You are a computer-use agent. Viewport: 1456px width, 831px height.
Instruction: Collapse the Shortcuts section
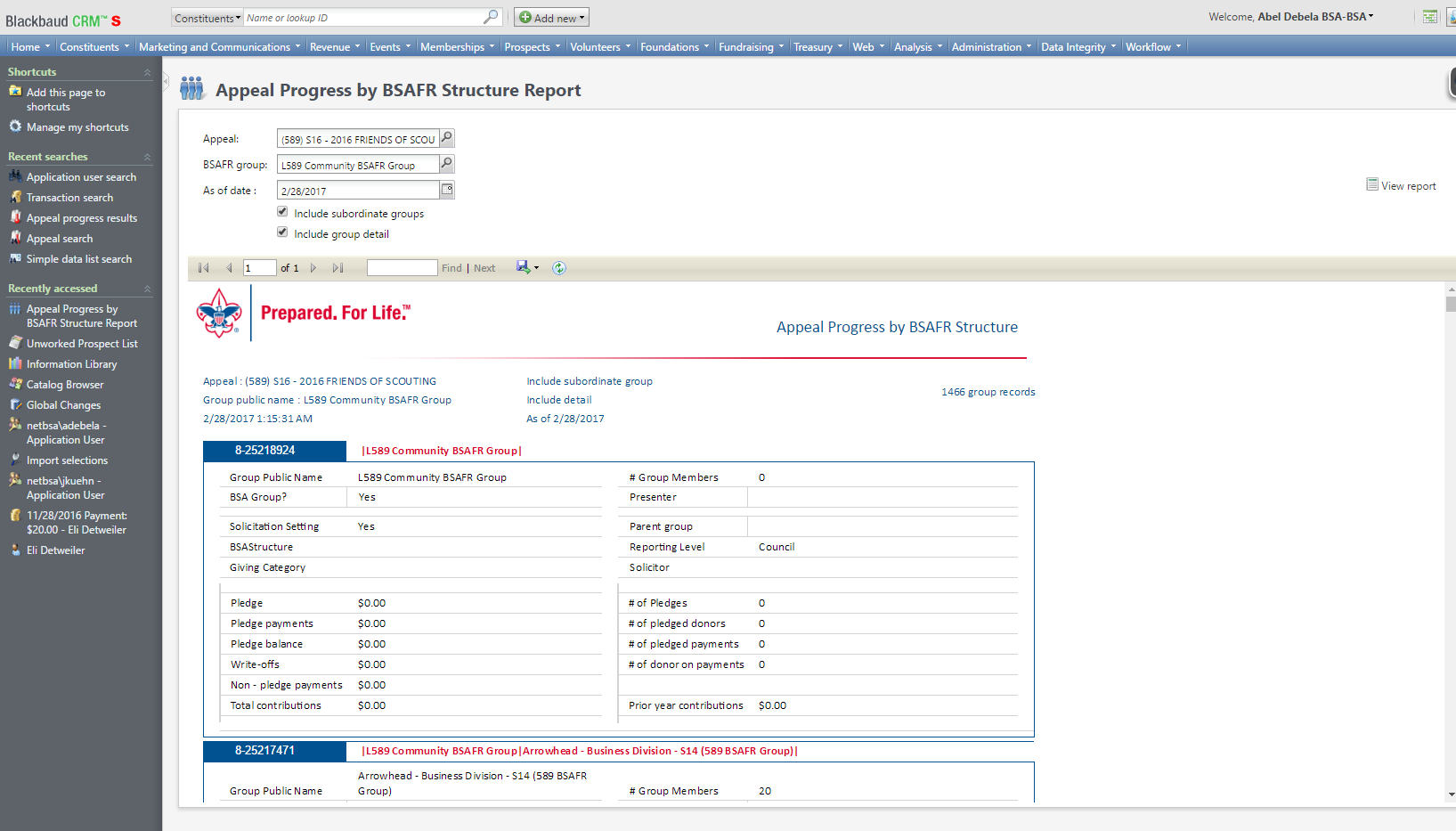pyautogui.click(x=147, y=72)
